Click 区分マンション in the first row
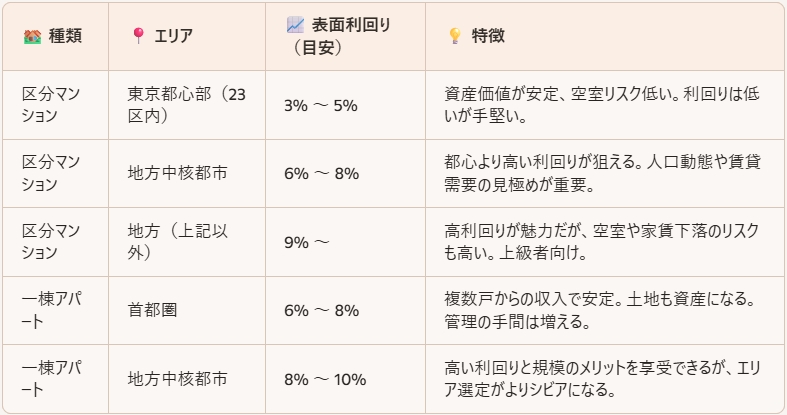This screenshot has width=787, height=415. [51, 105]
